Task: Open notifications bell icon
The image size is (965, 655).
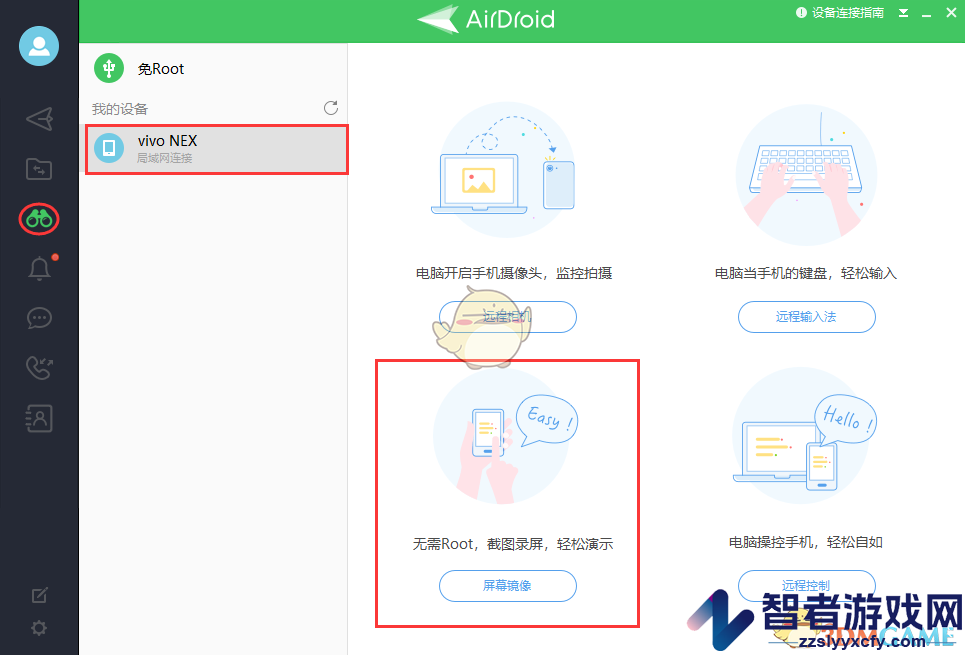Action: tap(39, 269)
